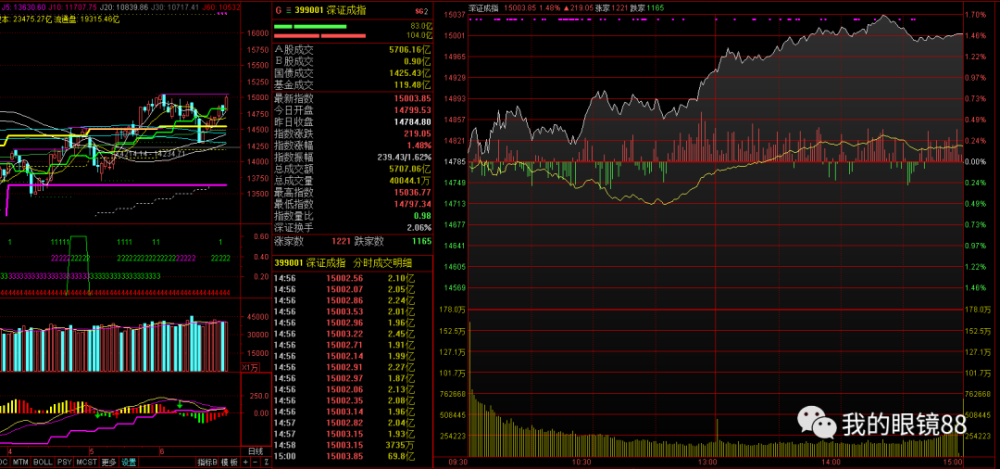Click the icon right of 深证成指 in quote header

tap(421, 11)
